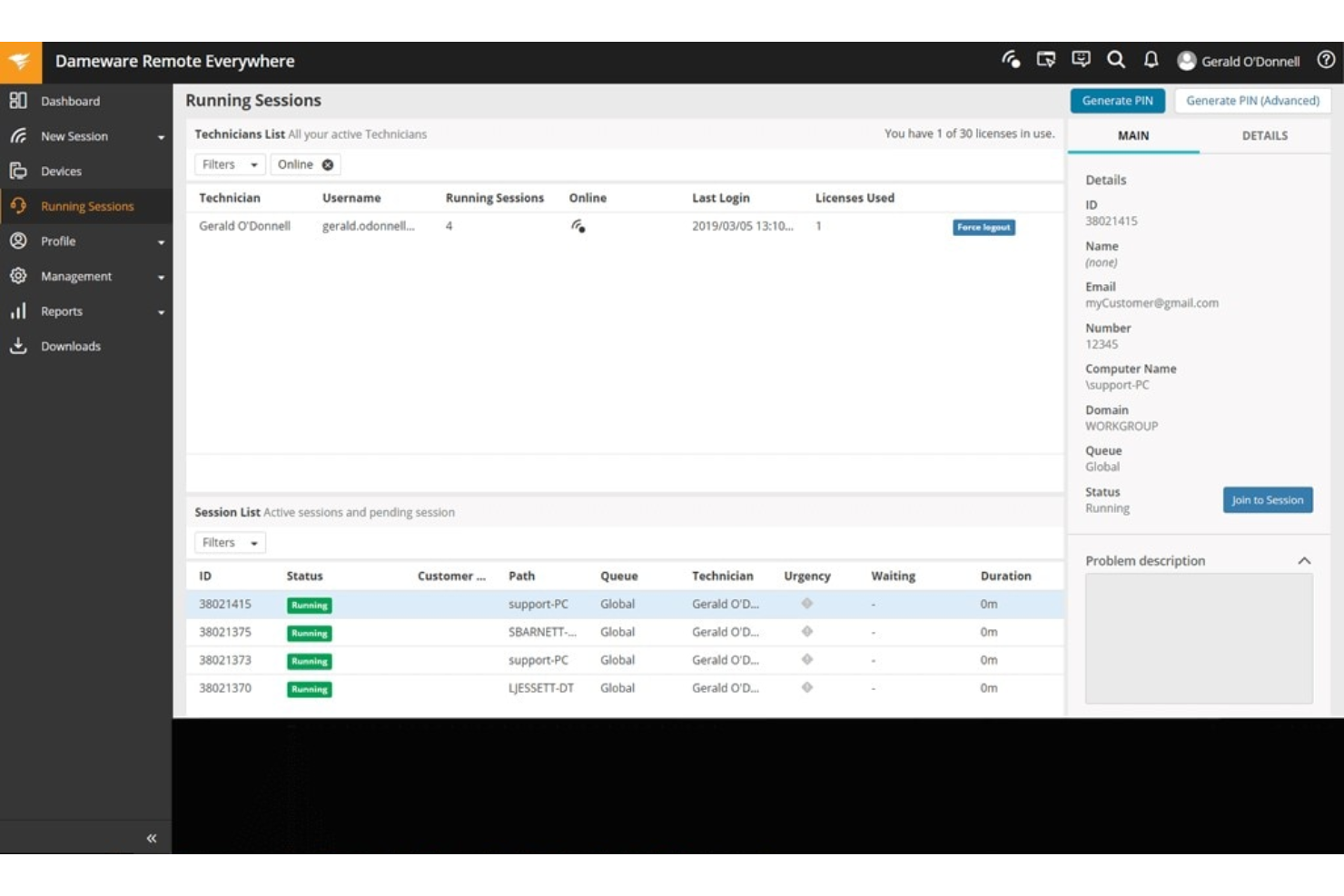The image size is (1344, 896).
Task: Collapse the sidebar with double chevron
Action: (x=152, y=838)
